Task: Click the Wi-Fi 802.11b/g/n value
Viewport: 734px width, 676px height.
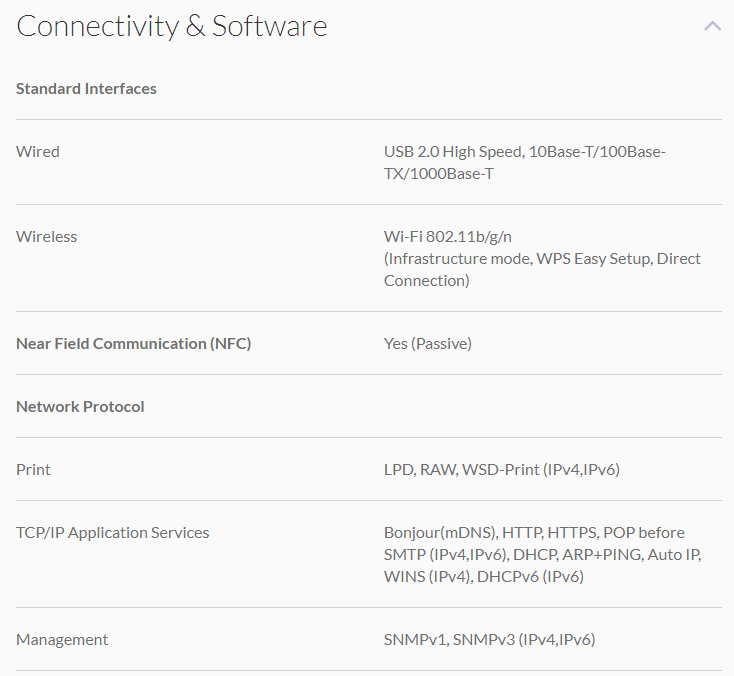Action: (x=447, y=237)
